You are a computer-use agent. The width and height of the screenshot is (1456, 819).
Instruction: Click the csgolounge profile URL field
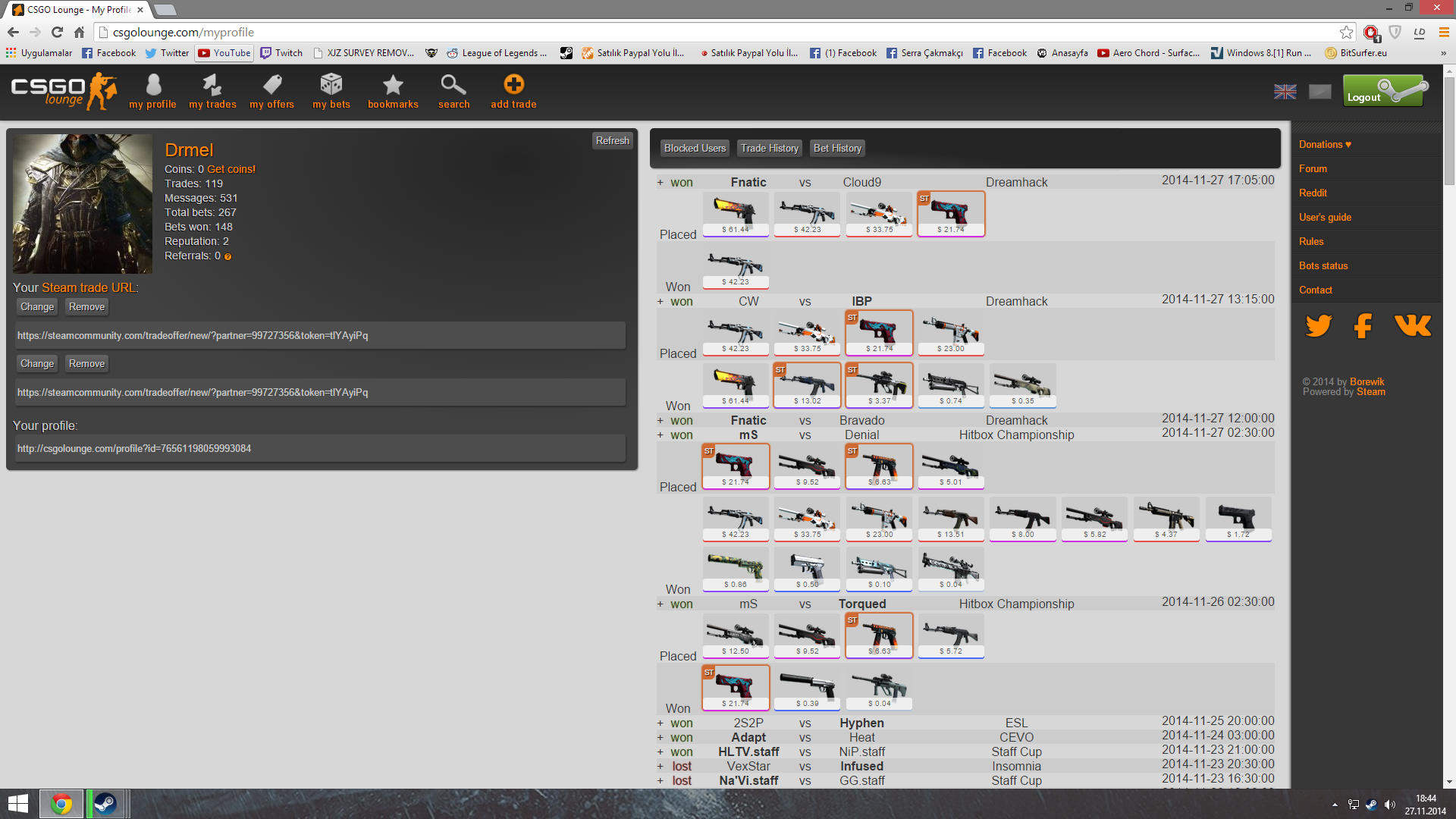pyautogui.click(x=320, y=448)
